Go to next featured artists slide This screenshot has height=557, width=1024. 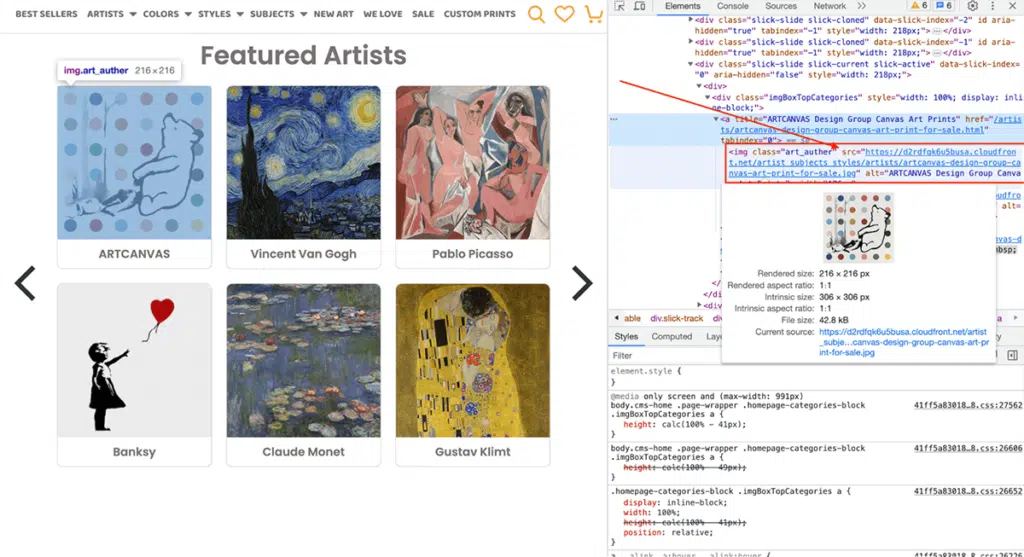tap(582, 283)
